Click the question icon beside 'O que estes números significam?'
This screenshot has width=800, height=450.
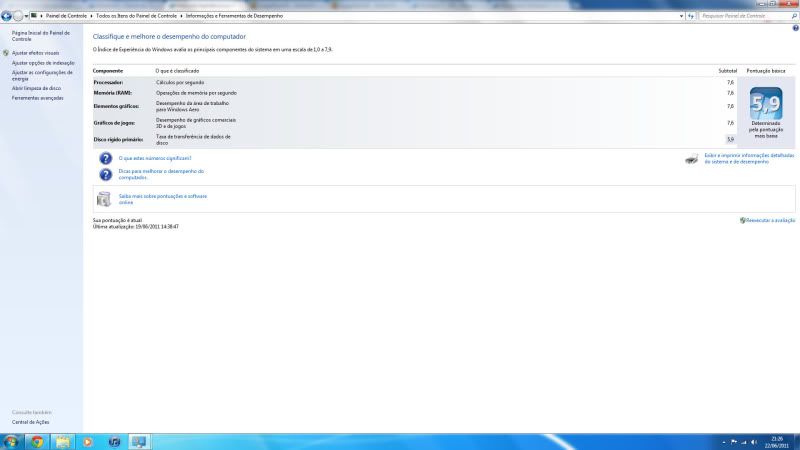coord(105,158)
